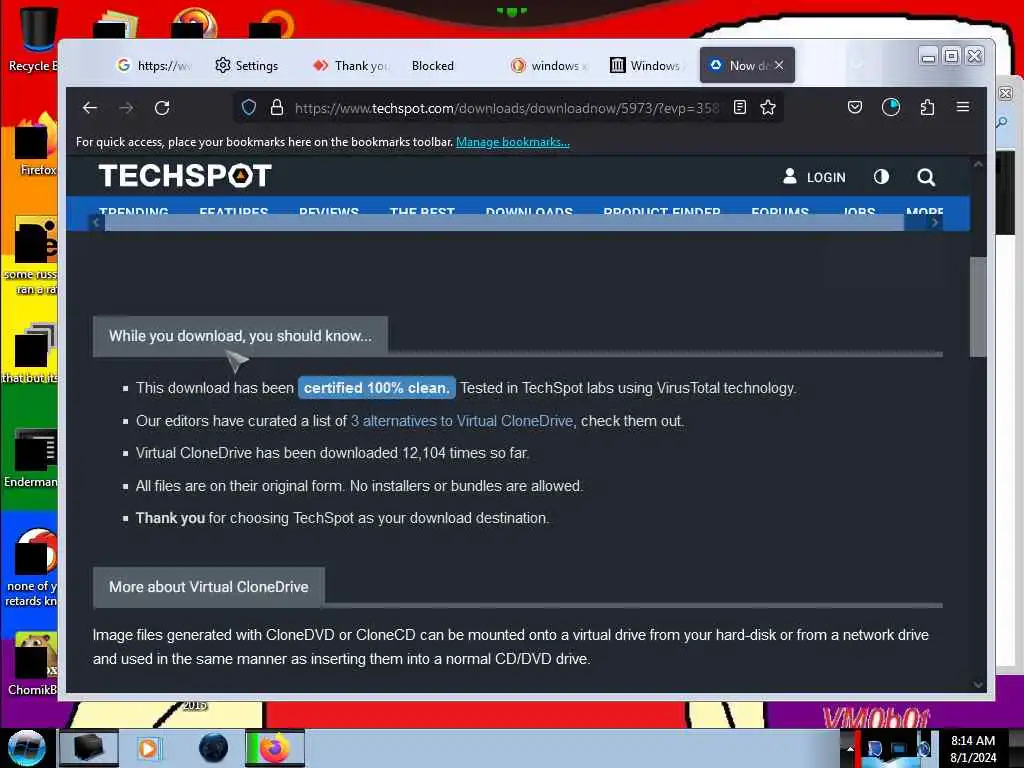Viewport: 1024px width, 768px height.
Task: Switch to the Blocked tab
Action: tap(432, 65)
